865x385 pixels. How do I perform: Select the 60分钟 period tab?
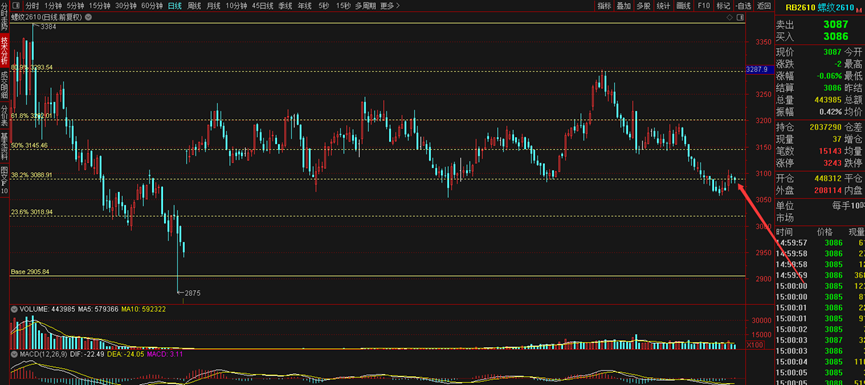coord(152,6)
